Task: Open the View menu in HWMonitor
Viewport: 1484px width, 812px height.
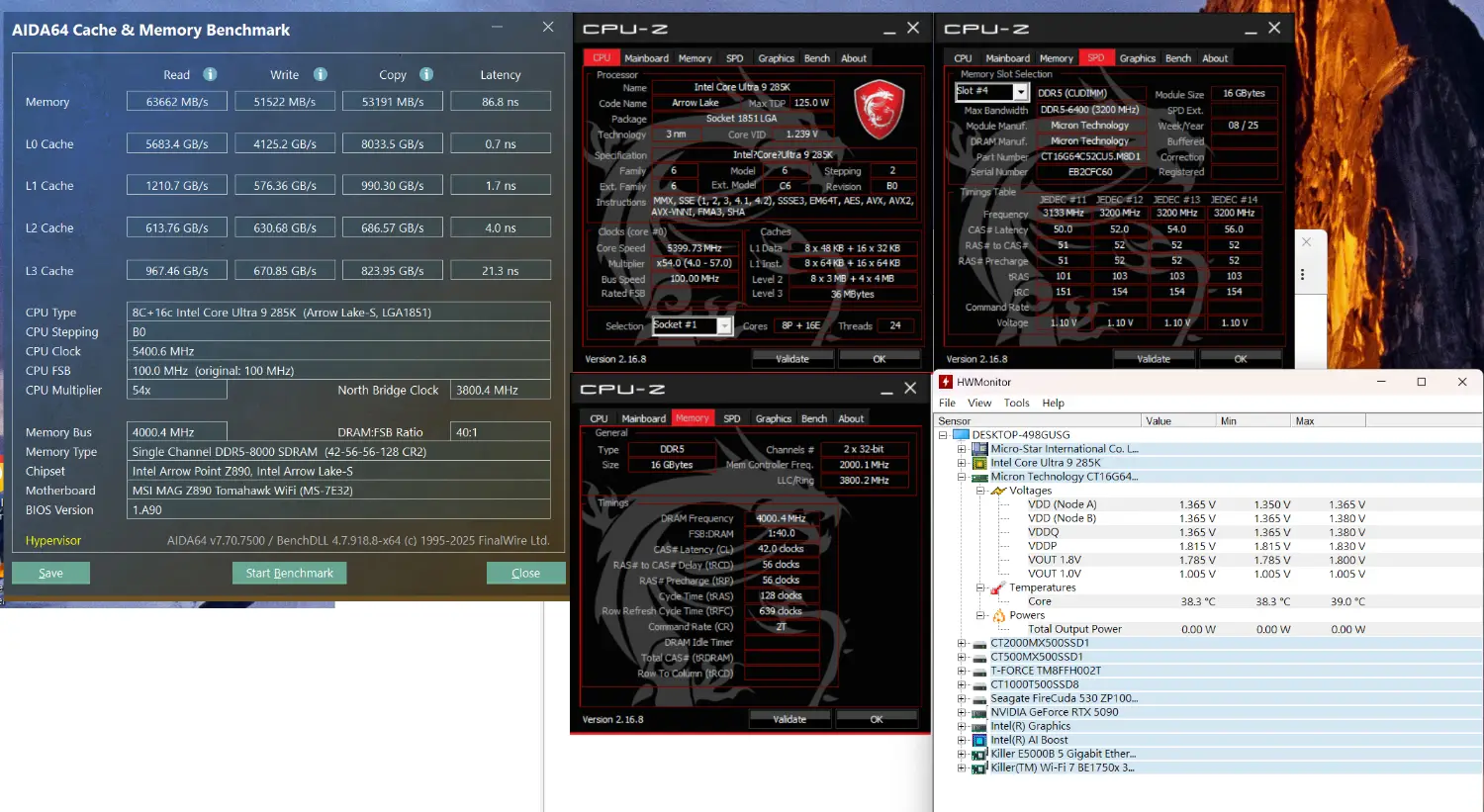Action: click(979, 404)
